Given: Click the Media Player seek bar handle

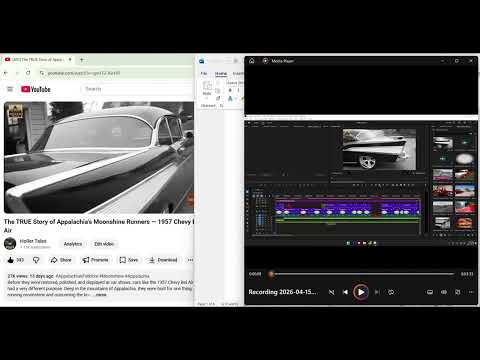Looking at the screenshot, I should coord(271,274).
